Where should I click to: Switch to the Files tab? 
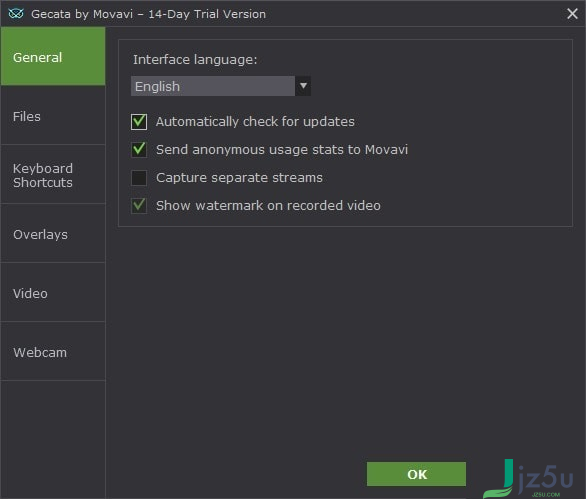click(x=53, y=115)
